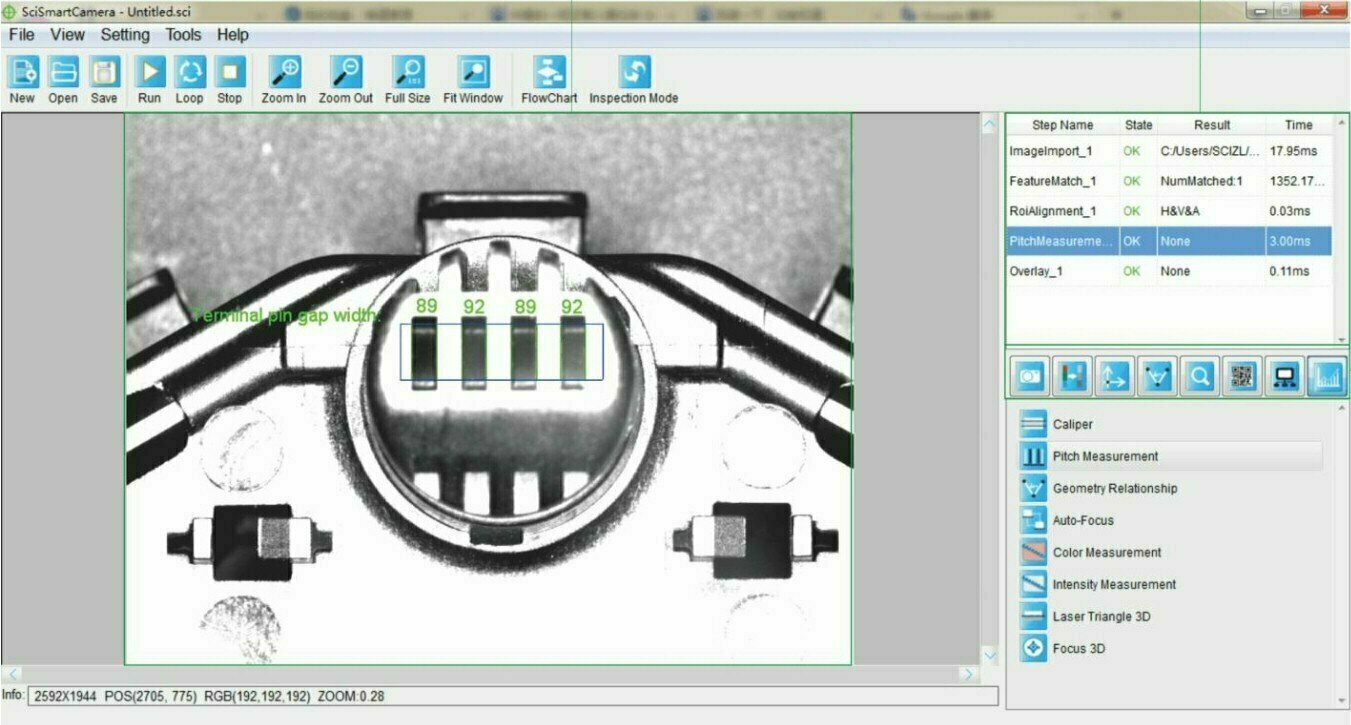The width and height of the screenshot is (1351, 725).
Task: Click the H&V&A result cell
Action: 1211,211
